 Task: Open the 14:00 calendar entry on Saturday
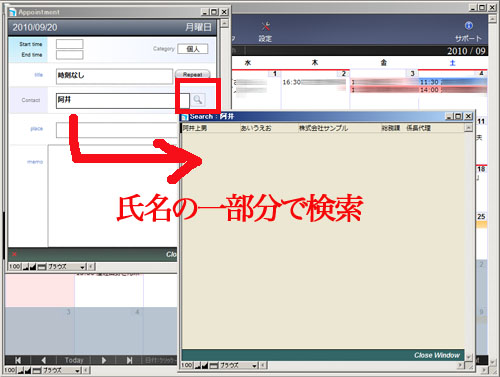coord(453,90)
